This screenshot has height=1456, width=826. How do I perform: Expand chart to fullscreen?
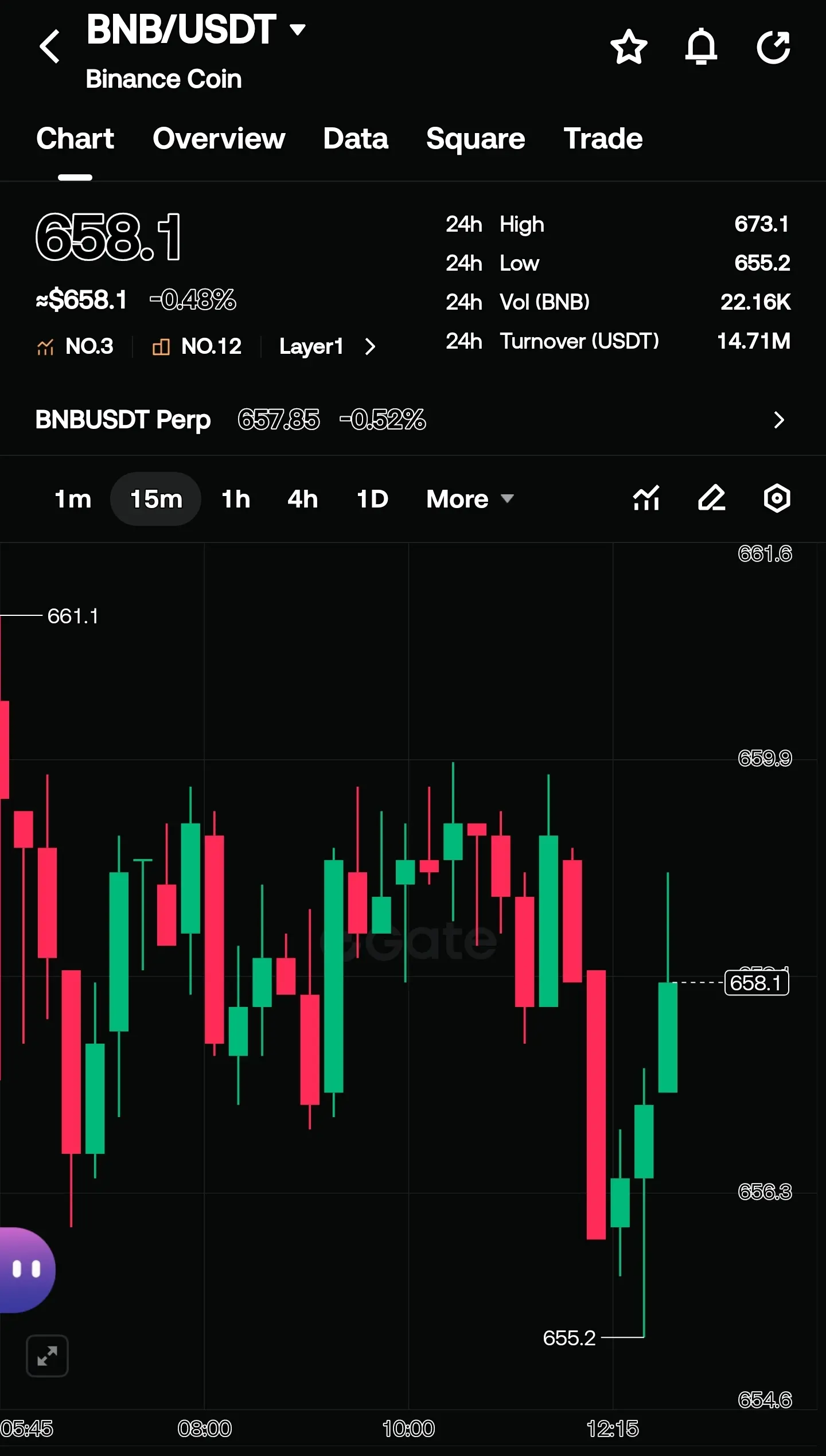tap(47, 1356)
